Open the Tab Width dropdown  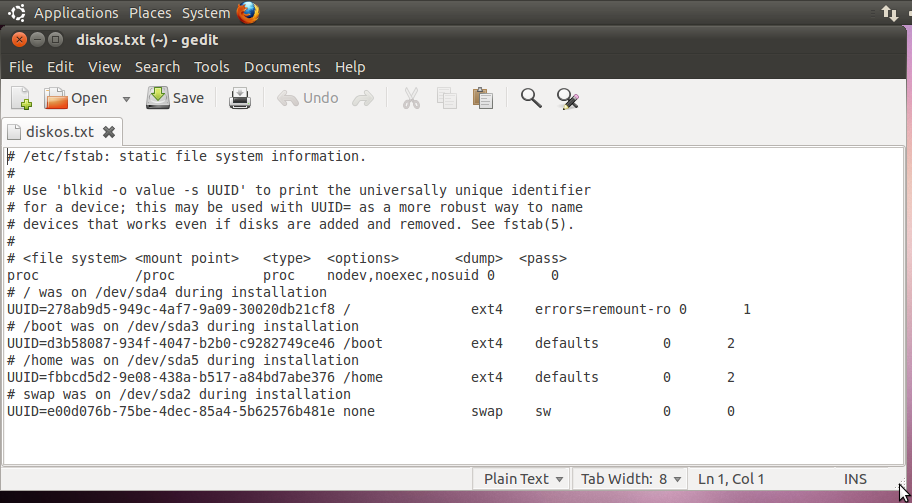point(630,479)
